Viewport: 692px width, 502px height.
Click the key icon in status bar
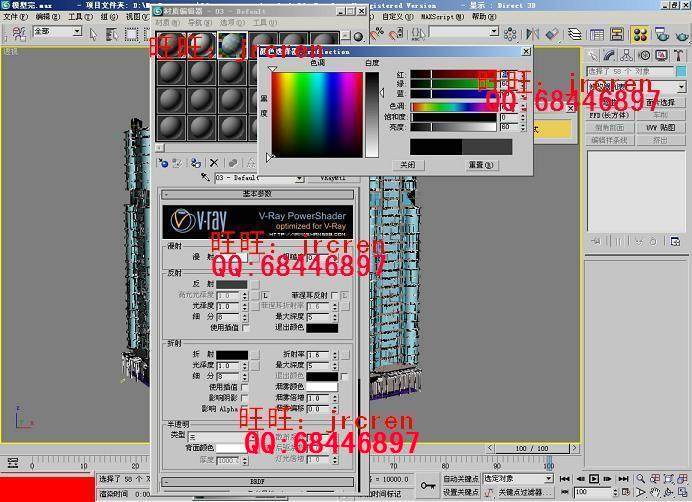427,486
